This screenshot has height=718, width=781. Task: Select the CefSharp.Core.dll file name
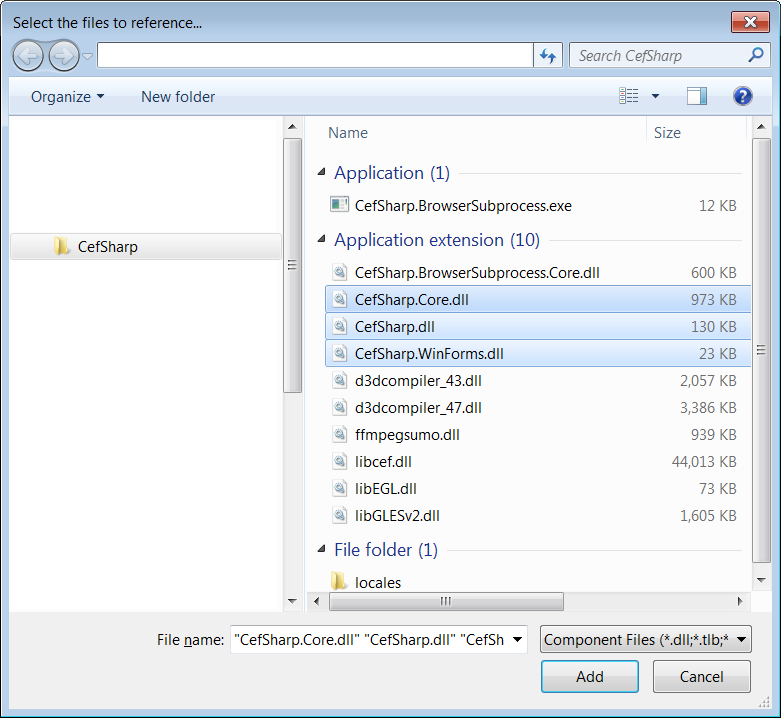coord(411,300)
